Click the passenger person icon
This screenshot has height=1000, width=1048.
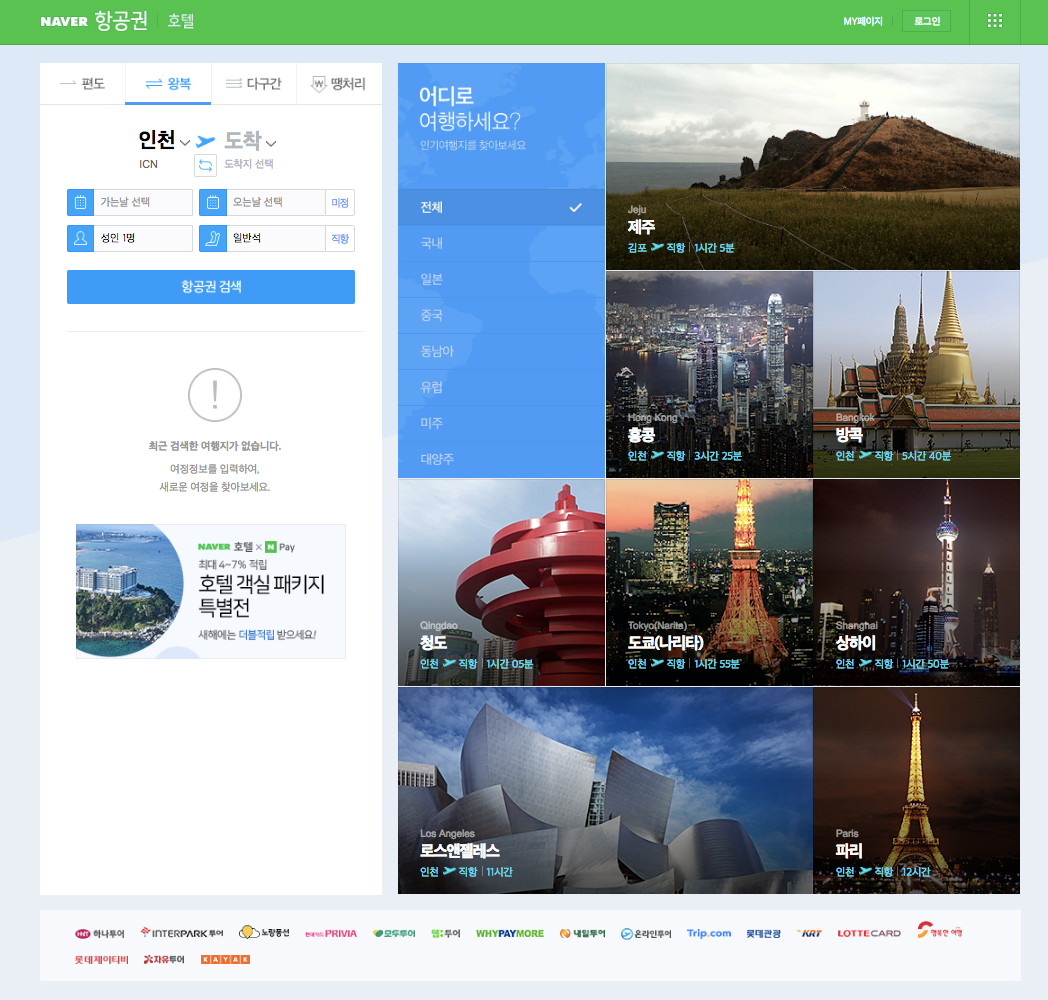(x=80, y=238)
